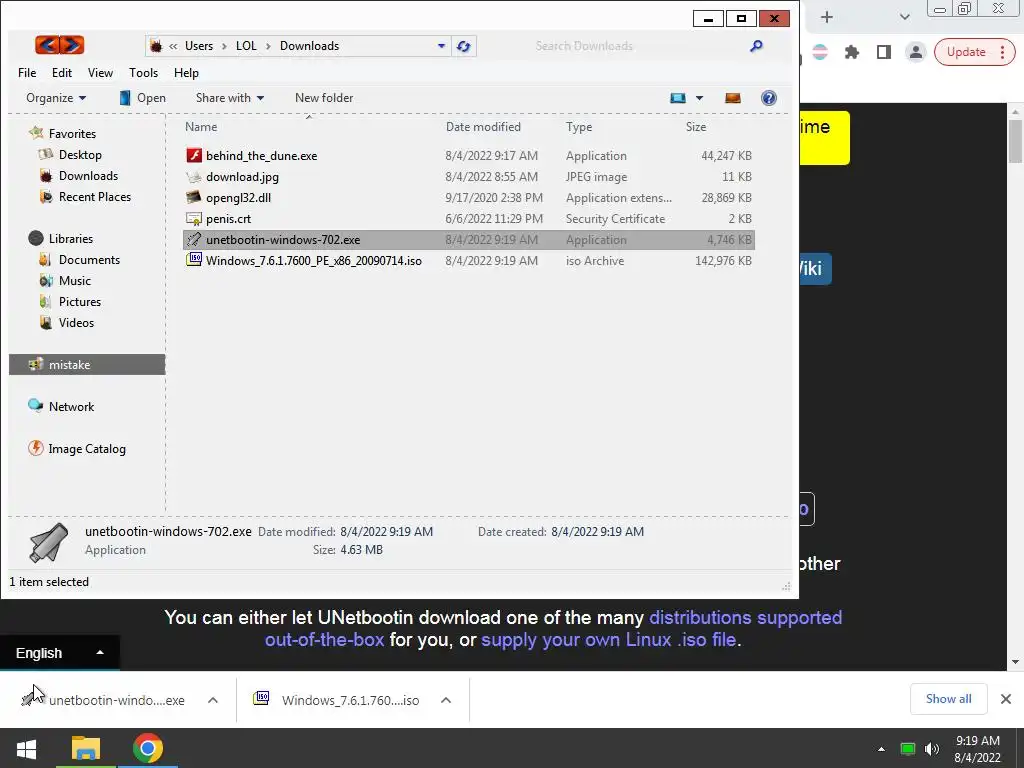This screenshot has width=1024, height=768.
Task: Open the Edit menu
Action: coord(62,72)
